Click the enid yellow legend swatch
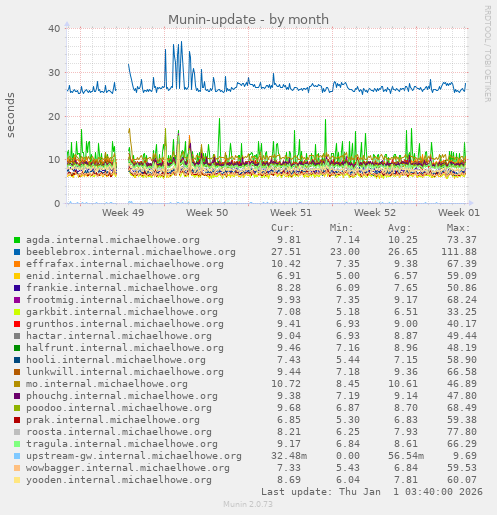 click(17, 276)
